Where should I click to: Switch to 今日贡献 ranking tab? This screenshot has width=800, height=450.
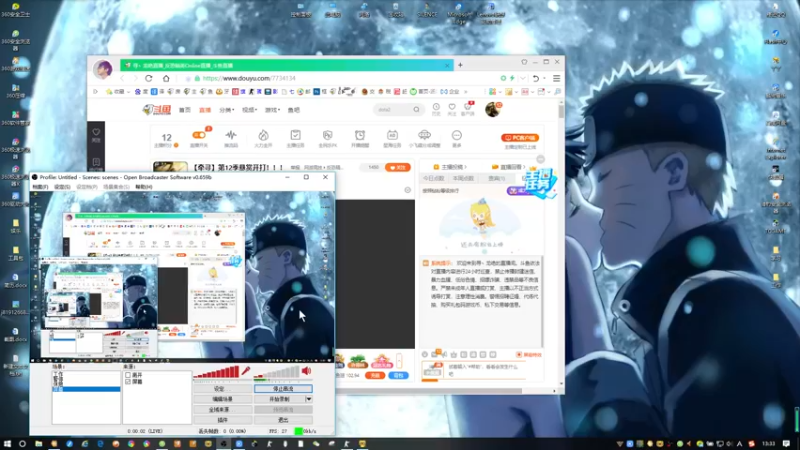pos(433,178)
